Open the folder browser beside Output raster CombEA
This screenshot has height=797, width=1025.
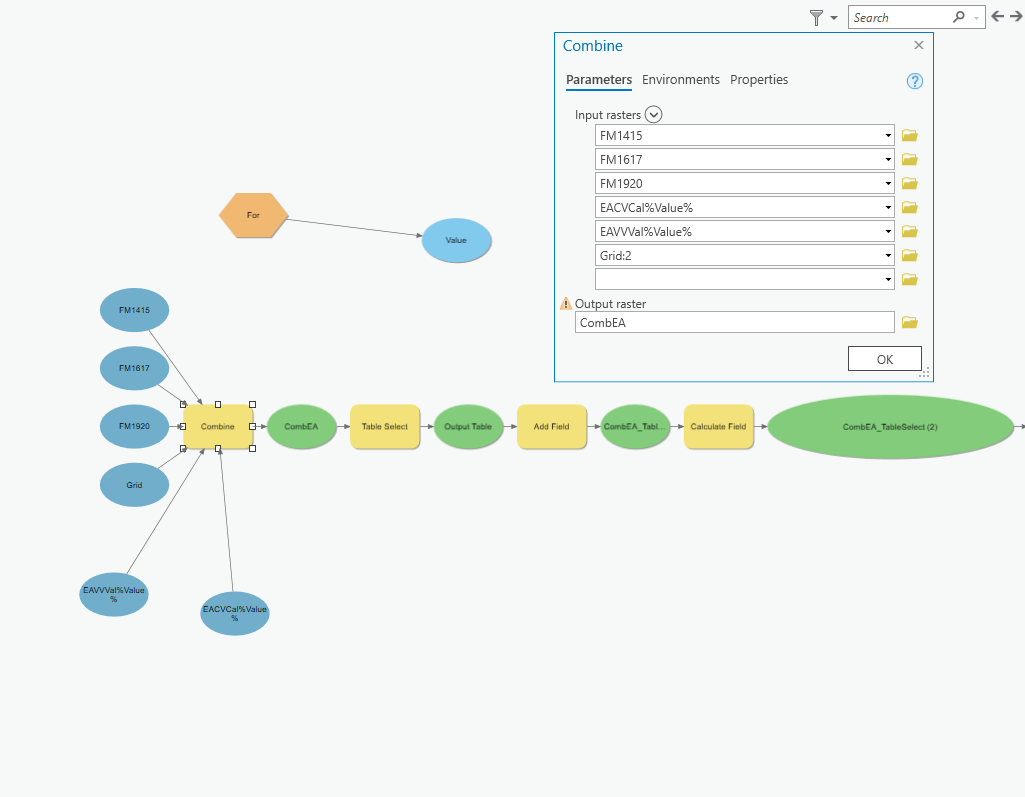pyautogui.click(x=909, y=322)
